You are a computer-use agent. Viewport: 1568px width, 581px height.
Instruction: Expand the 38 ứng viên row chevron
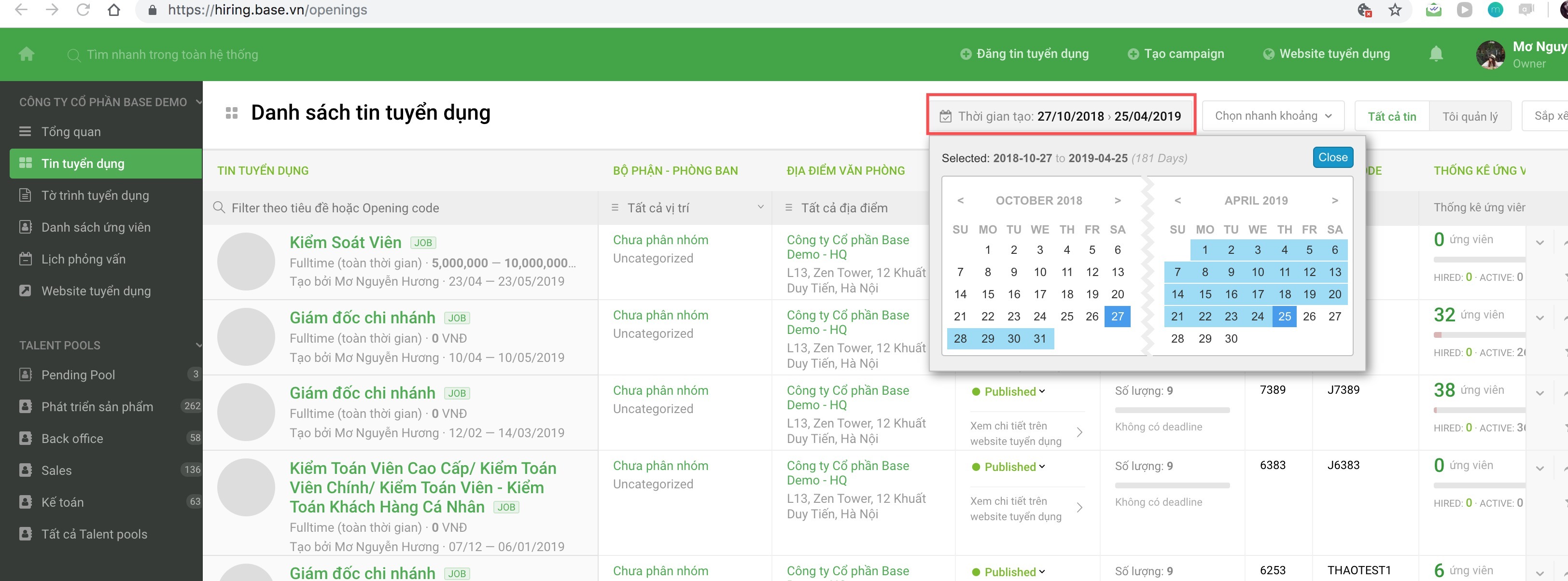coord(1540,393)
